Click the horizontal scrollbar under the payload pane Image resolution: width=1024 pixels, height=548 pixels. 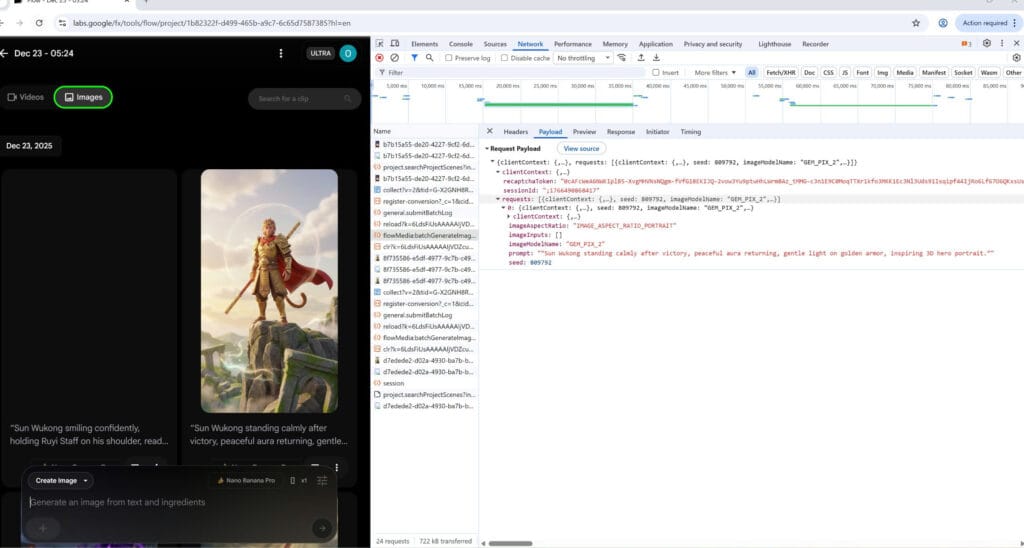(510, 543)
